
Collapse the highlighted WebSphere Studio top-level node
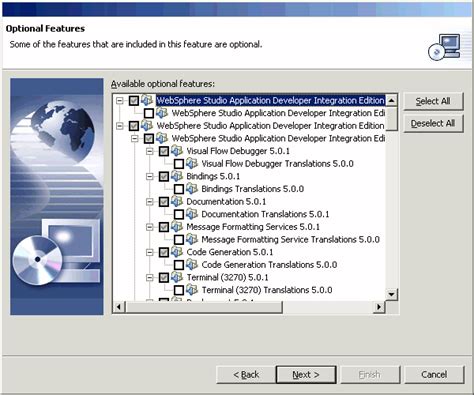[120, 100]
